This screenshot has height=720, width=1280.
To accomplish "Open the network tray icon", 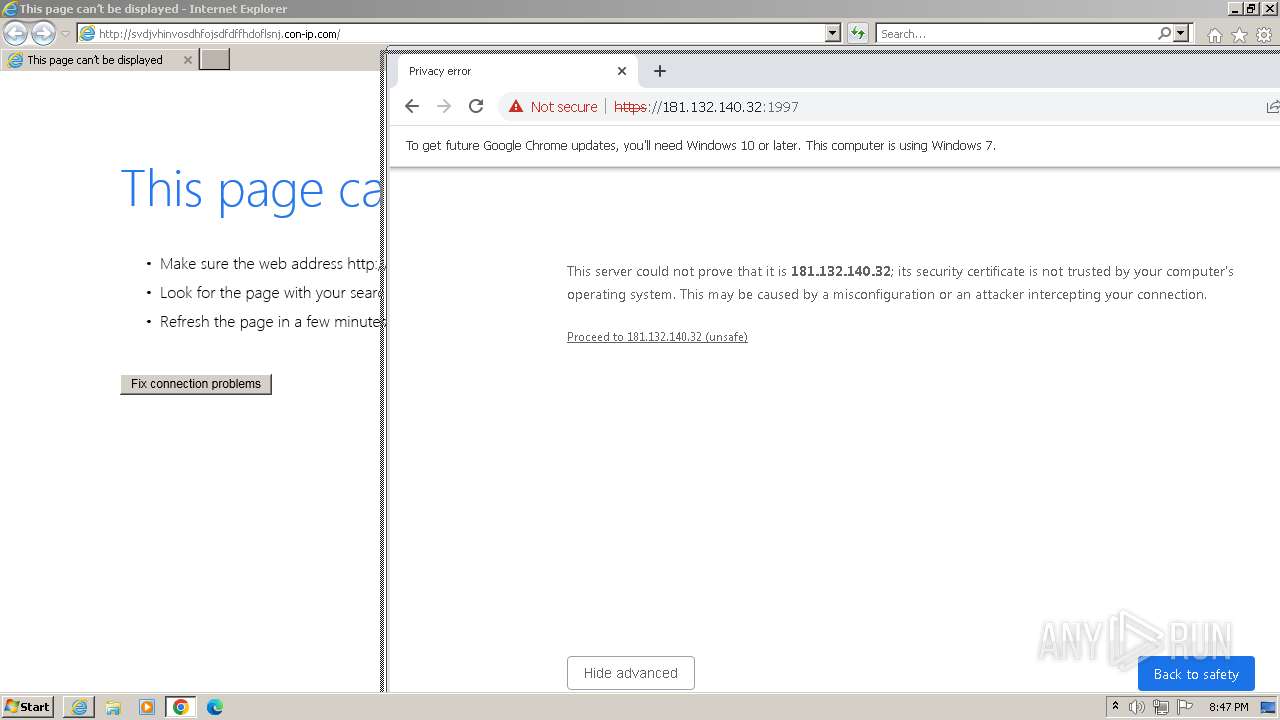I will pyautogui.click(x=1161, y=707).
